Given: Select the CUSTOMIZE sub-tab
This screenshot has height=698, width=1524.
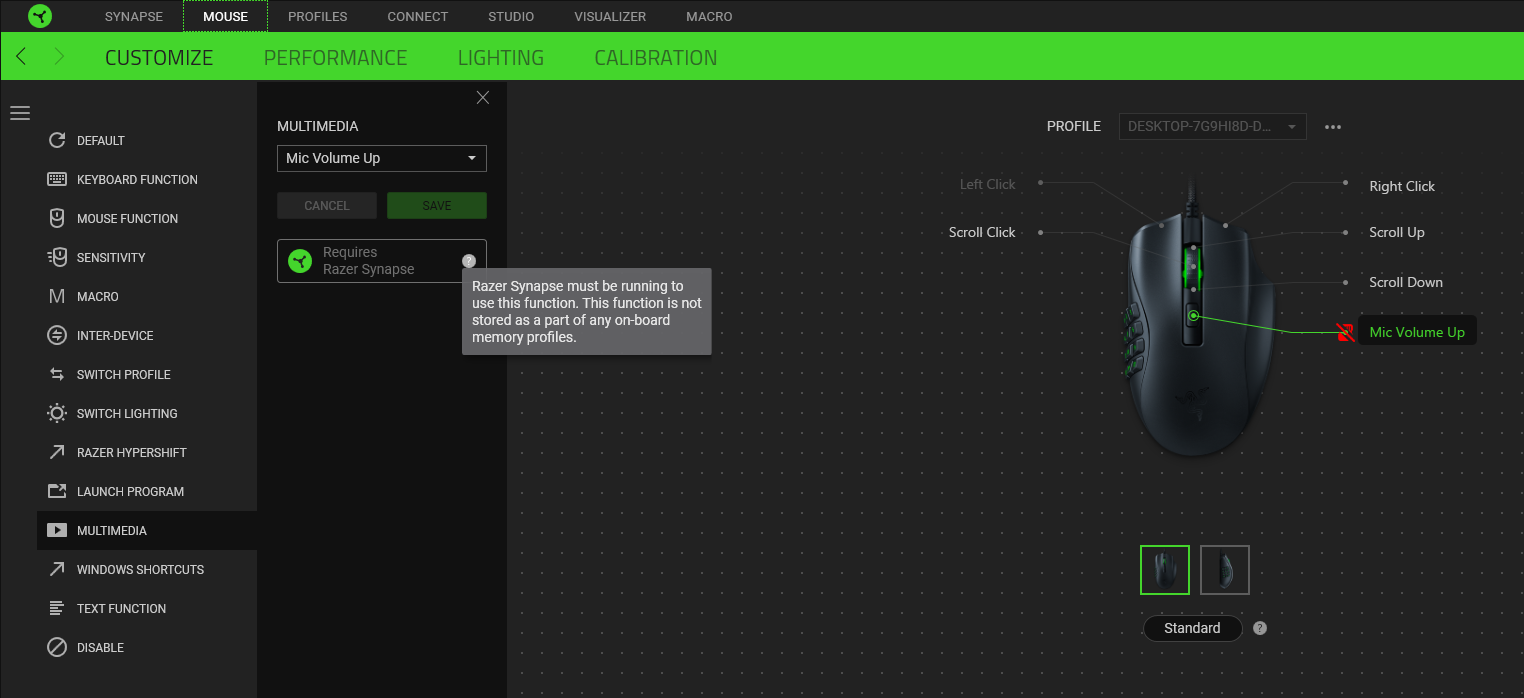Looking at the screenshot, I should [159, 57].
